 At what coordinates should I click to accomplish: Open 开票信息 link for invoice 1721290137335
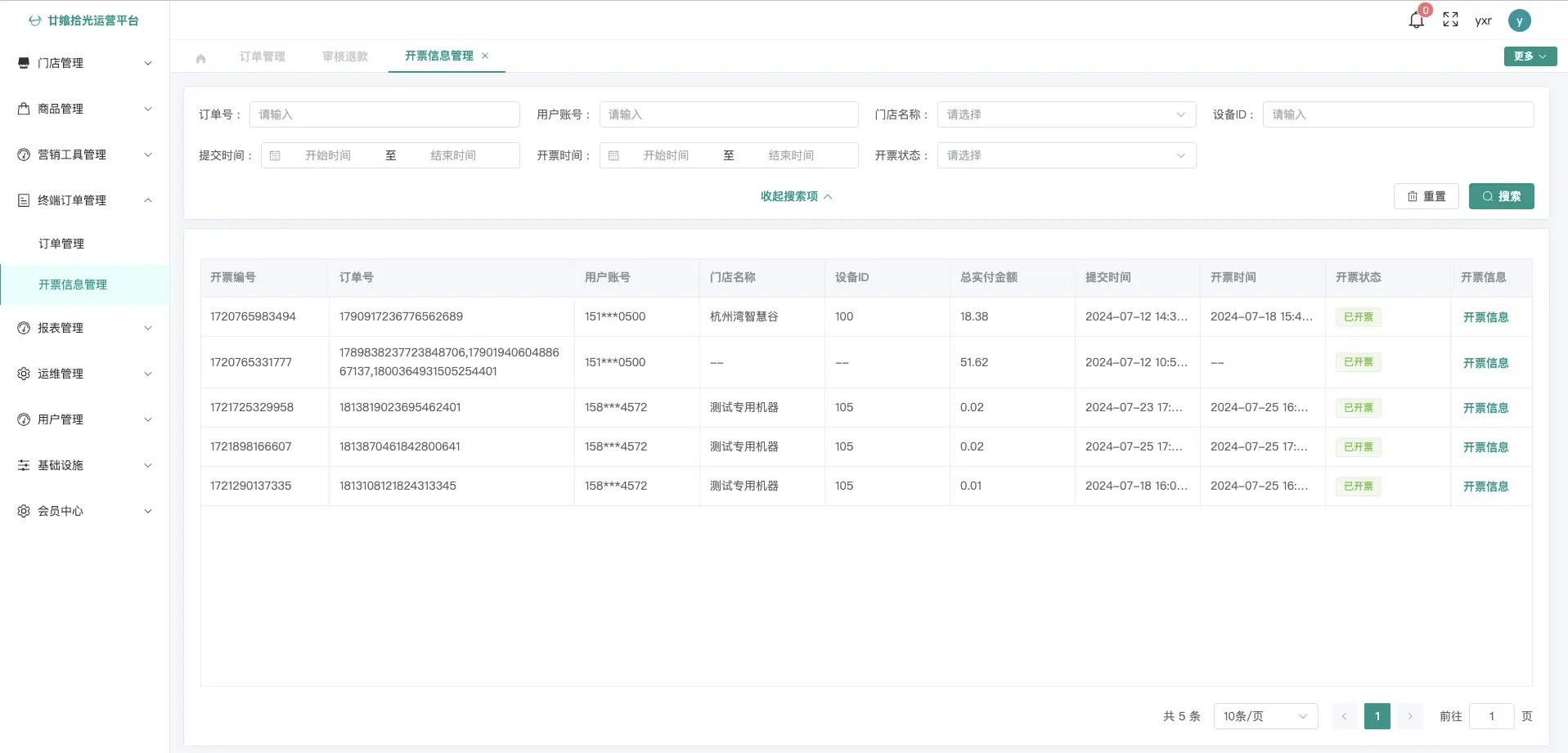(x=1485, y=486)
